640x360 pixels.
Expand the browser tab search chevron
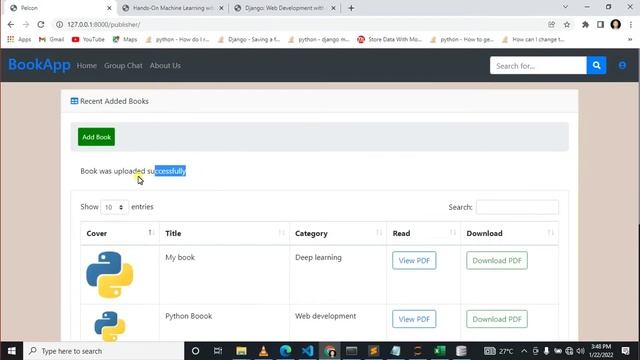coord(565,7)
